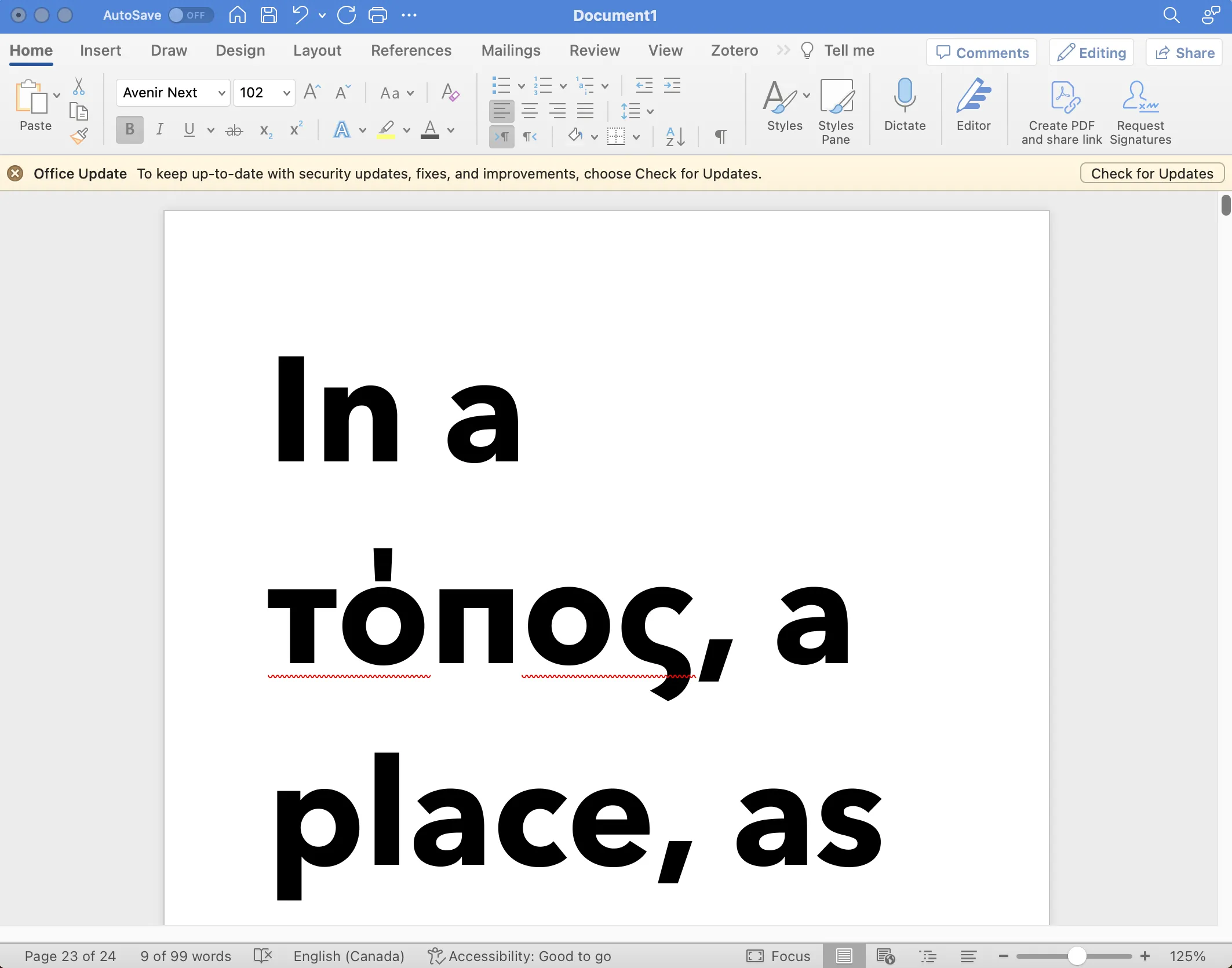
Task: Click Request Signatures
Action: coord(1140,111)
